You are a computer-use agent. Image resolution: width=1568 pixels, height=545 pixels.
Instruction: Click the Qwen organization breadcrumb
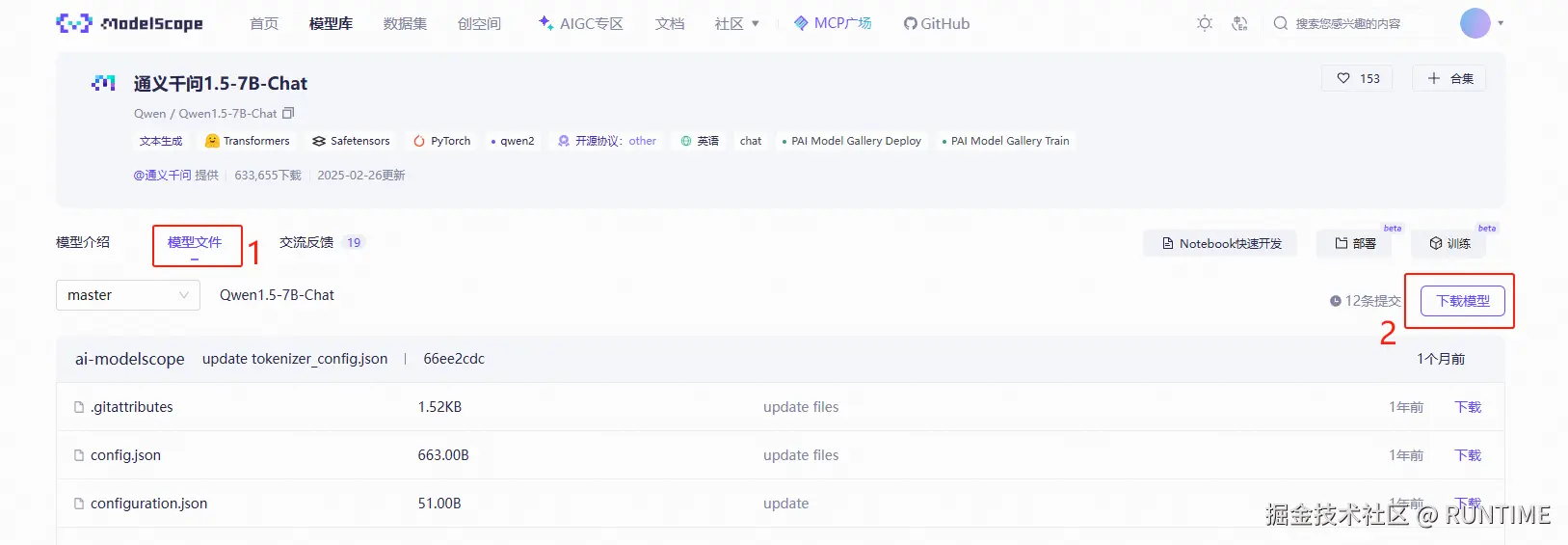coord(149,113)
